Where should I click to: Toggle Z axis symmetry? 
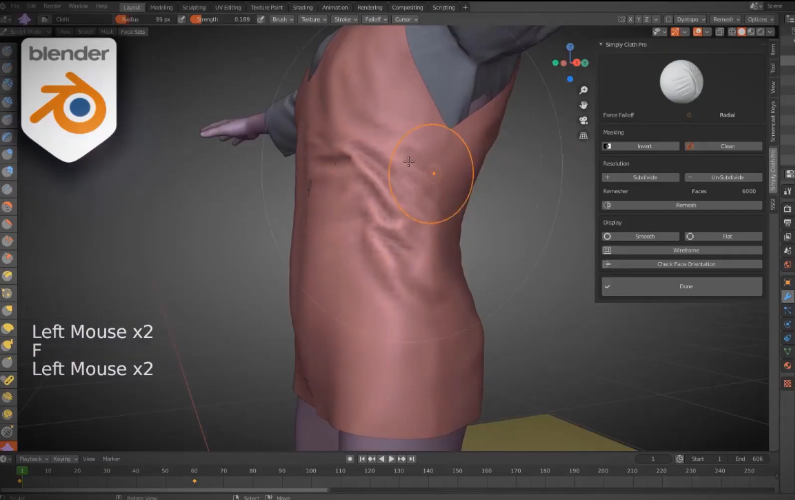(646, 19)
